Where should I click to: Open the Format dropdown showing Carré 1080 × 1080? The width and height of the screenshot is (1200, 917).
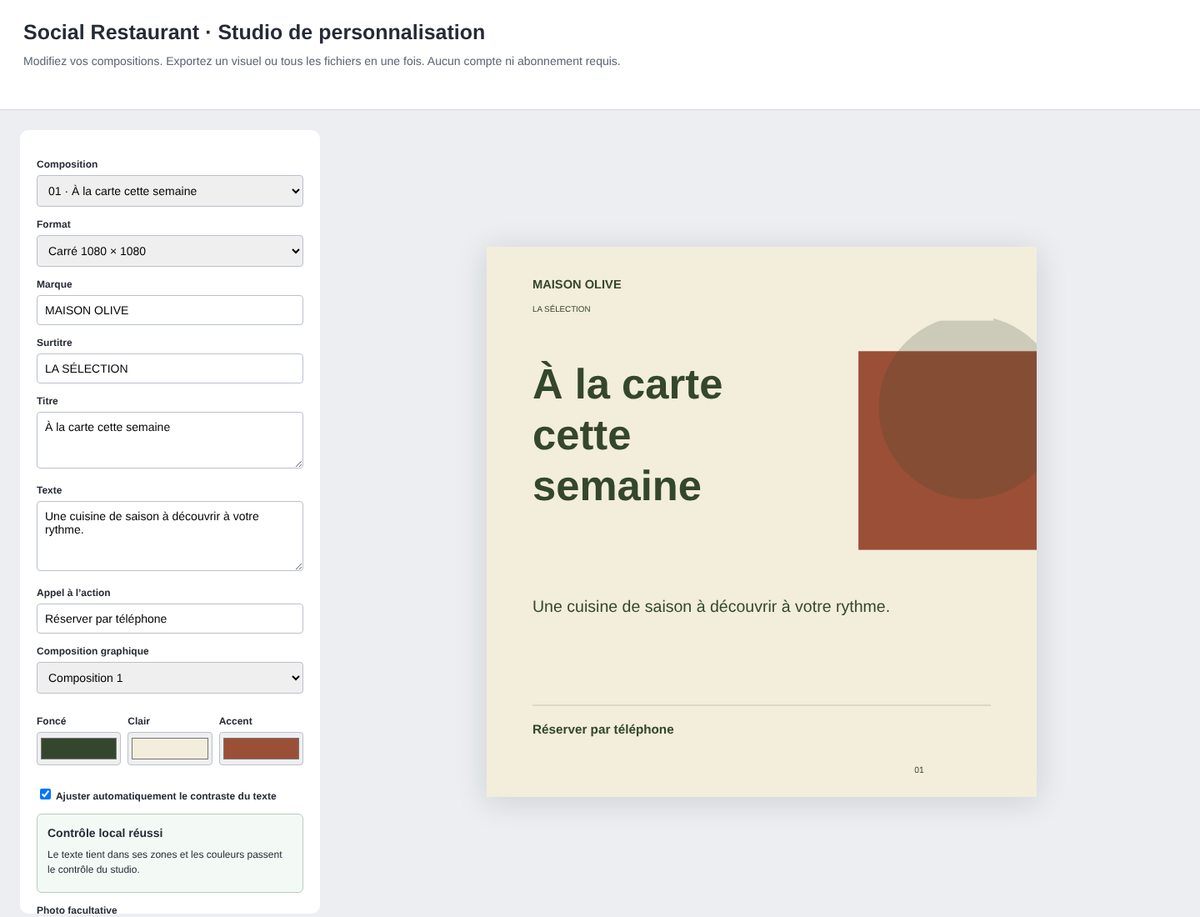coord(170,251)
